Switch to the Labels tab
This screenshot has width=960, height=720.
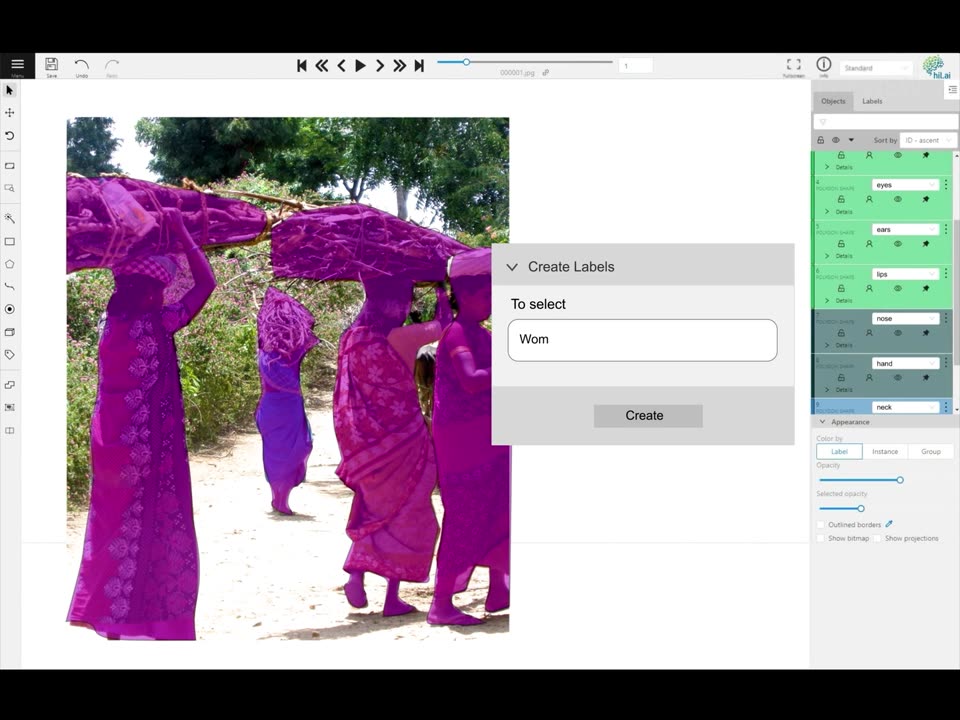tap(872, 101)
